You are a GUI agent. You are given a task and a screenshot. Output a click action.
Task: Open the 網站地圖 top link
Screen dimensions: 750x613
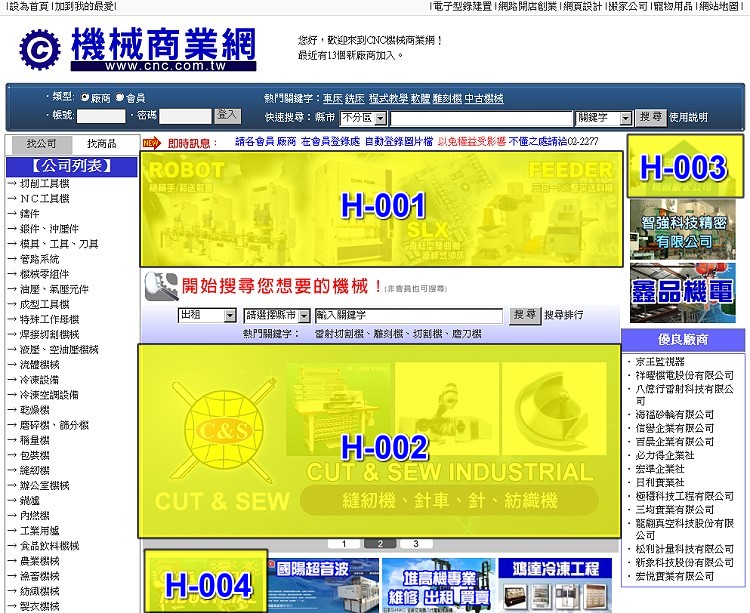[719, 7]
